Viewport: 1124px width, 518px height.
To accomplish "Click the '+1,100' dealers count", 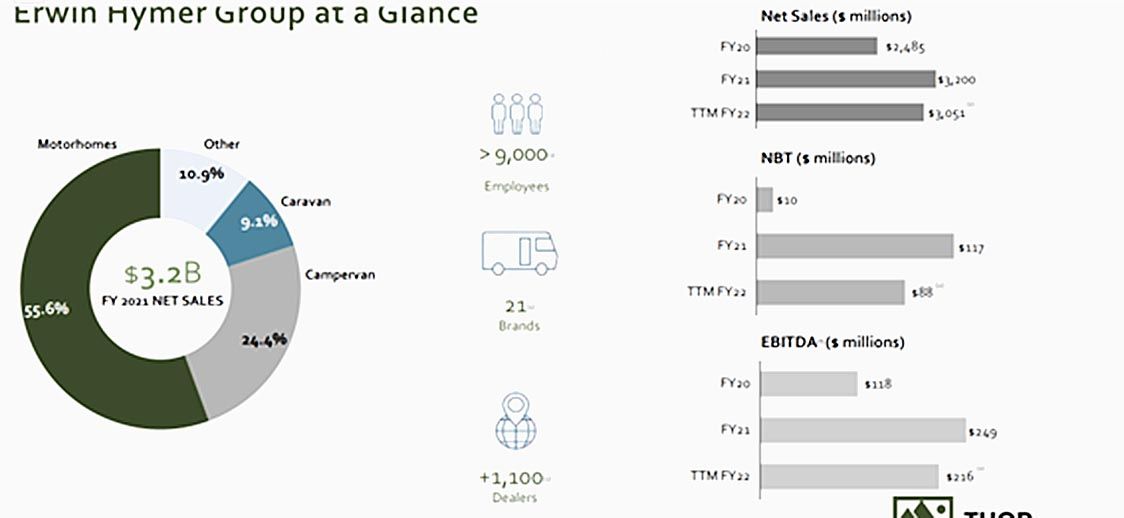I will (513, 478).
